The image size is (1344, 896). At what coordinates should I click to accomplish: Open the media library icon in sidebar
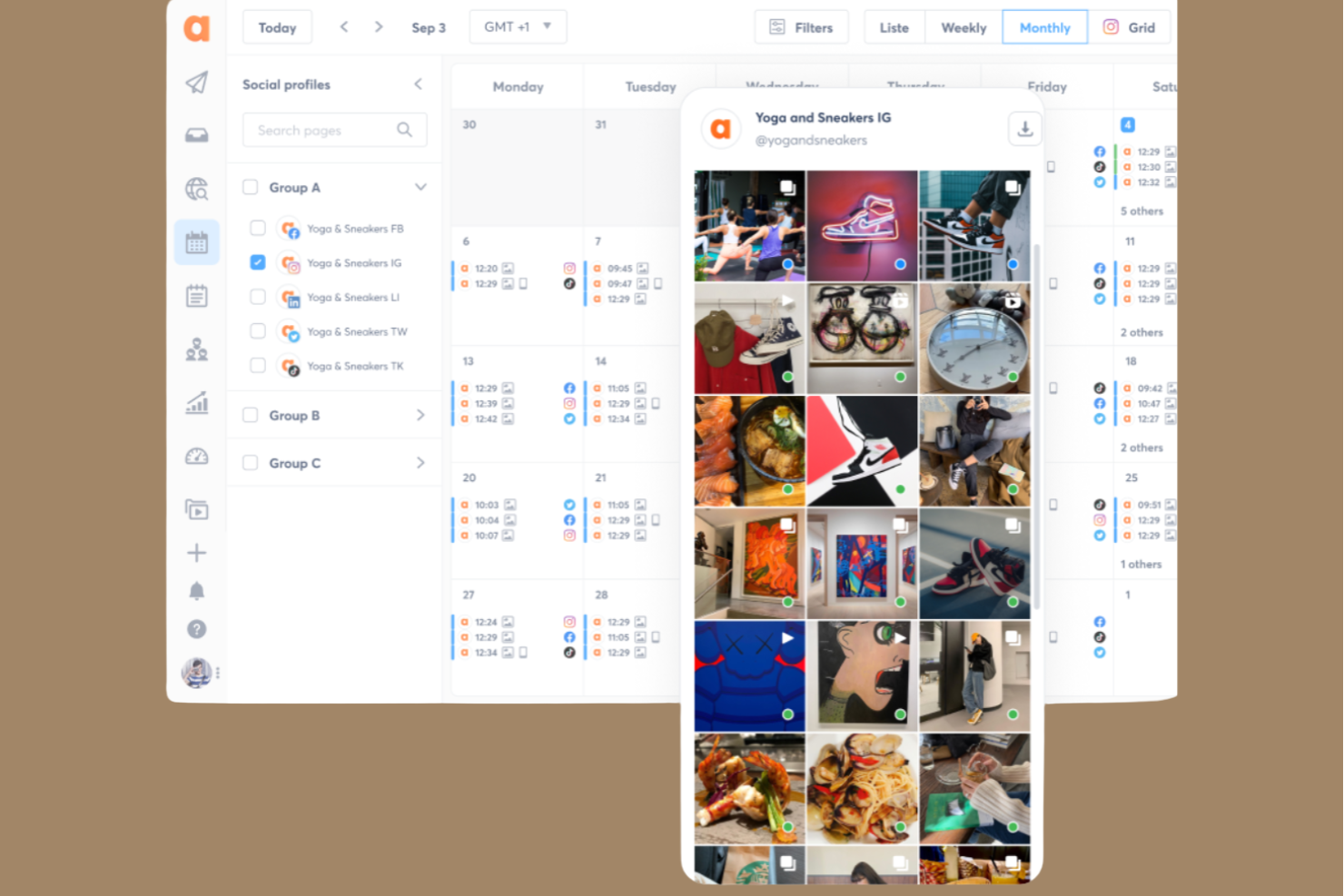tap(196, 509)
